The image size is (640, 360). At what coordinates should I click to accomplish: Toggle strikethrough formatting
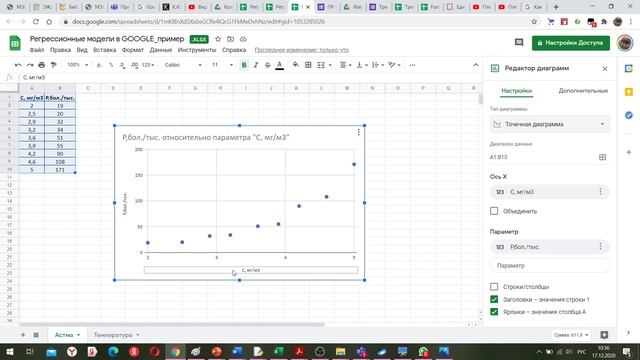268,65
